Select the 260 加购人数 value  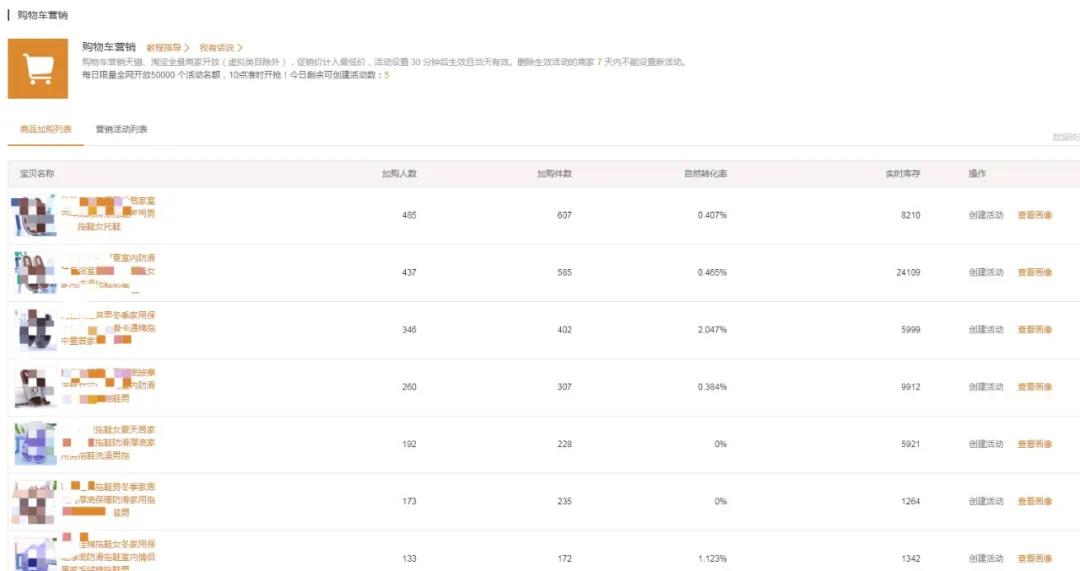coord(409,386)
